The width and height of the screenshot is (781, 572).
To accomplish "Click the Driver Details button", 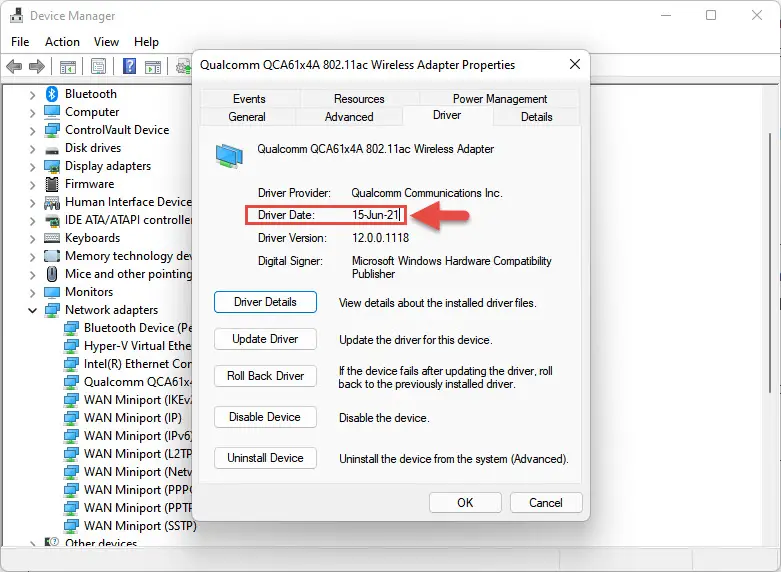I will pos(265,302).
